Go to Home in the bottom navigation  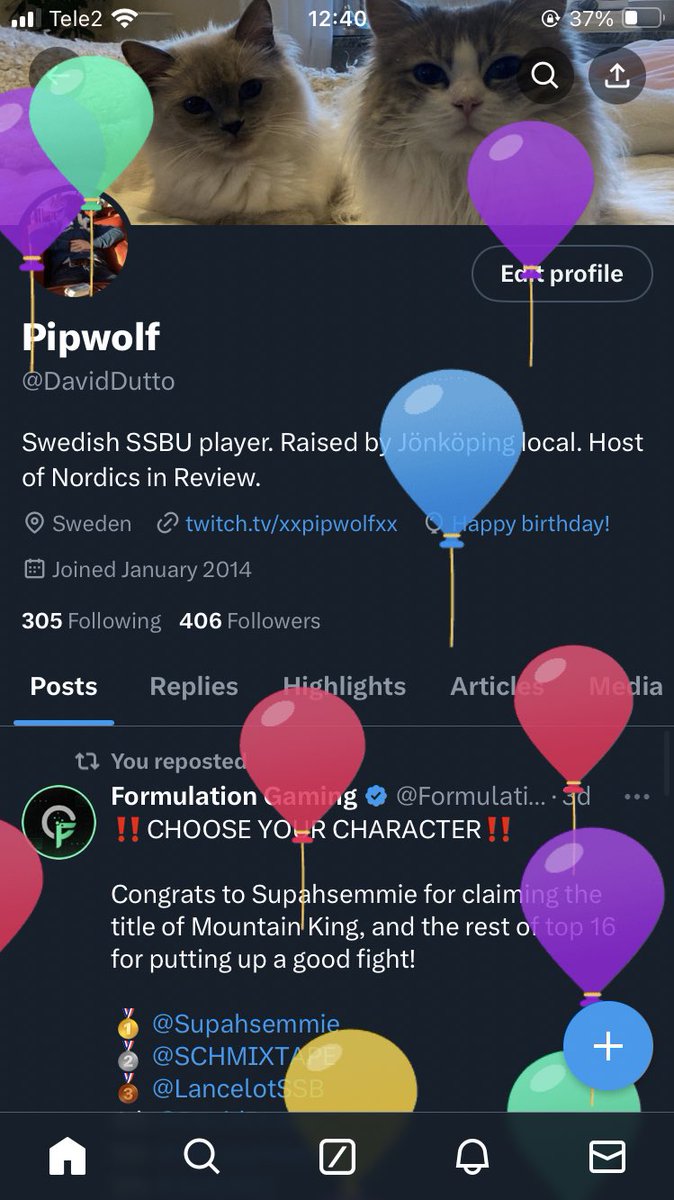pos(68,1156)
